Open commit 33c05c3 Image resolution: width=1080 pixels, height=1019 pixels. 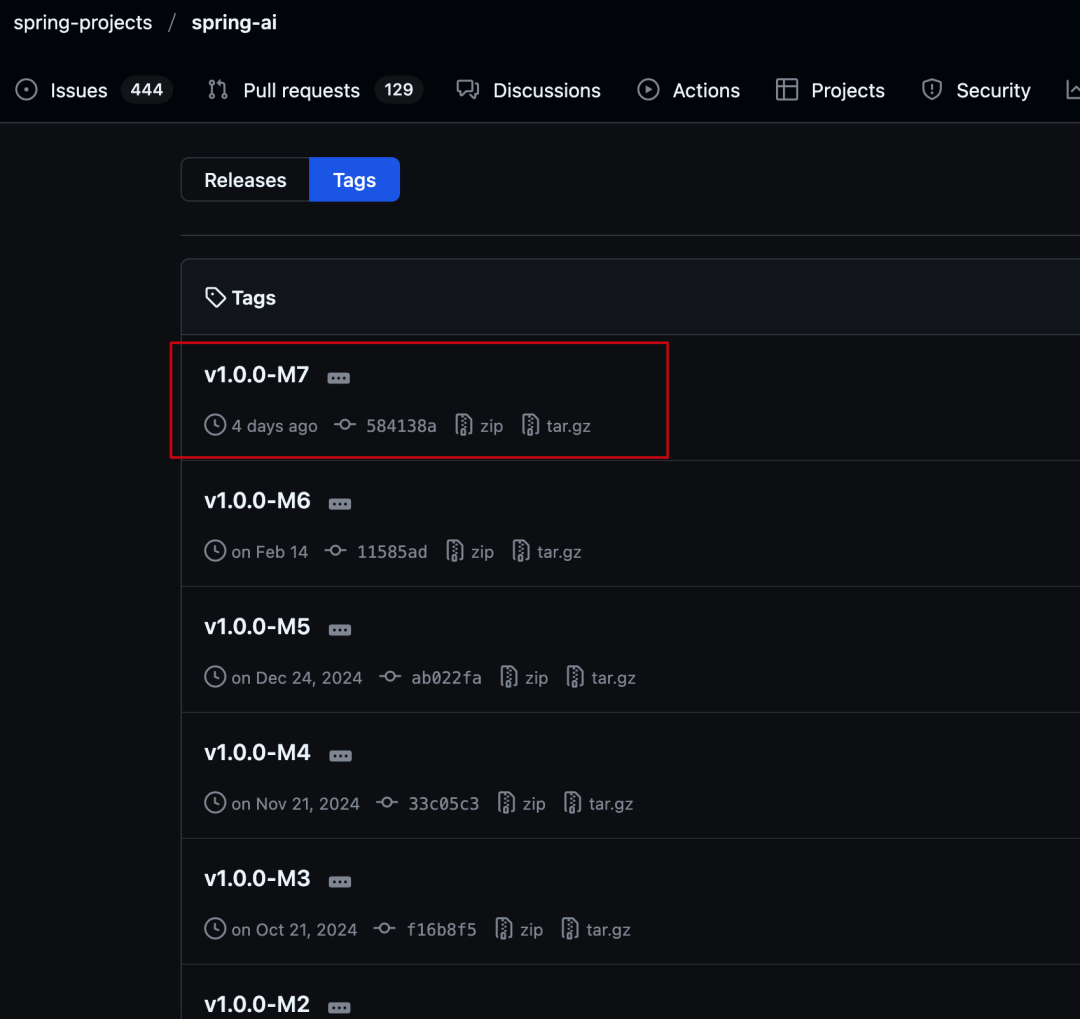(444, 804)
